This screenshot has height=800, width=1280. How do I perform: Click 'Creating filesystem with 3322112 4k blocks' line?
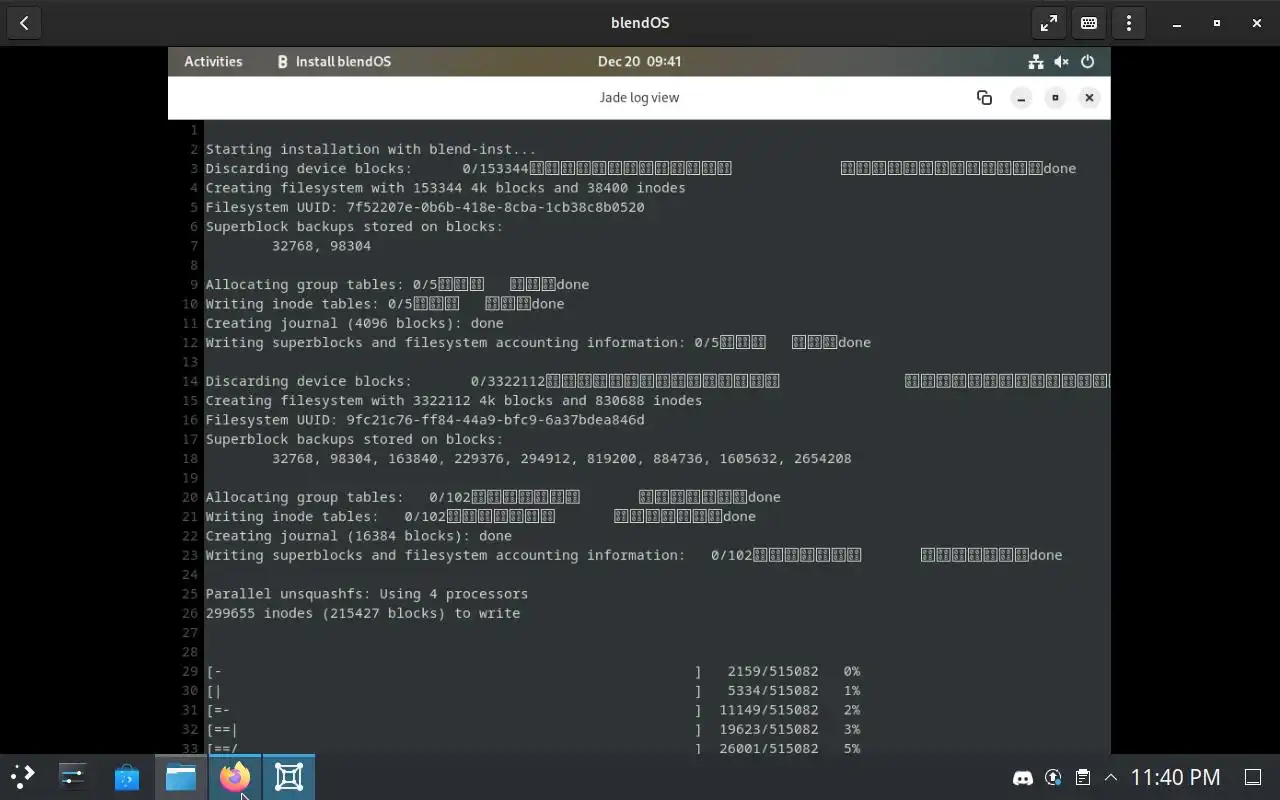point(454,400)
